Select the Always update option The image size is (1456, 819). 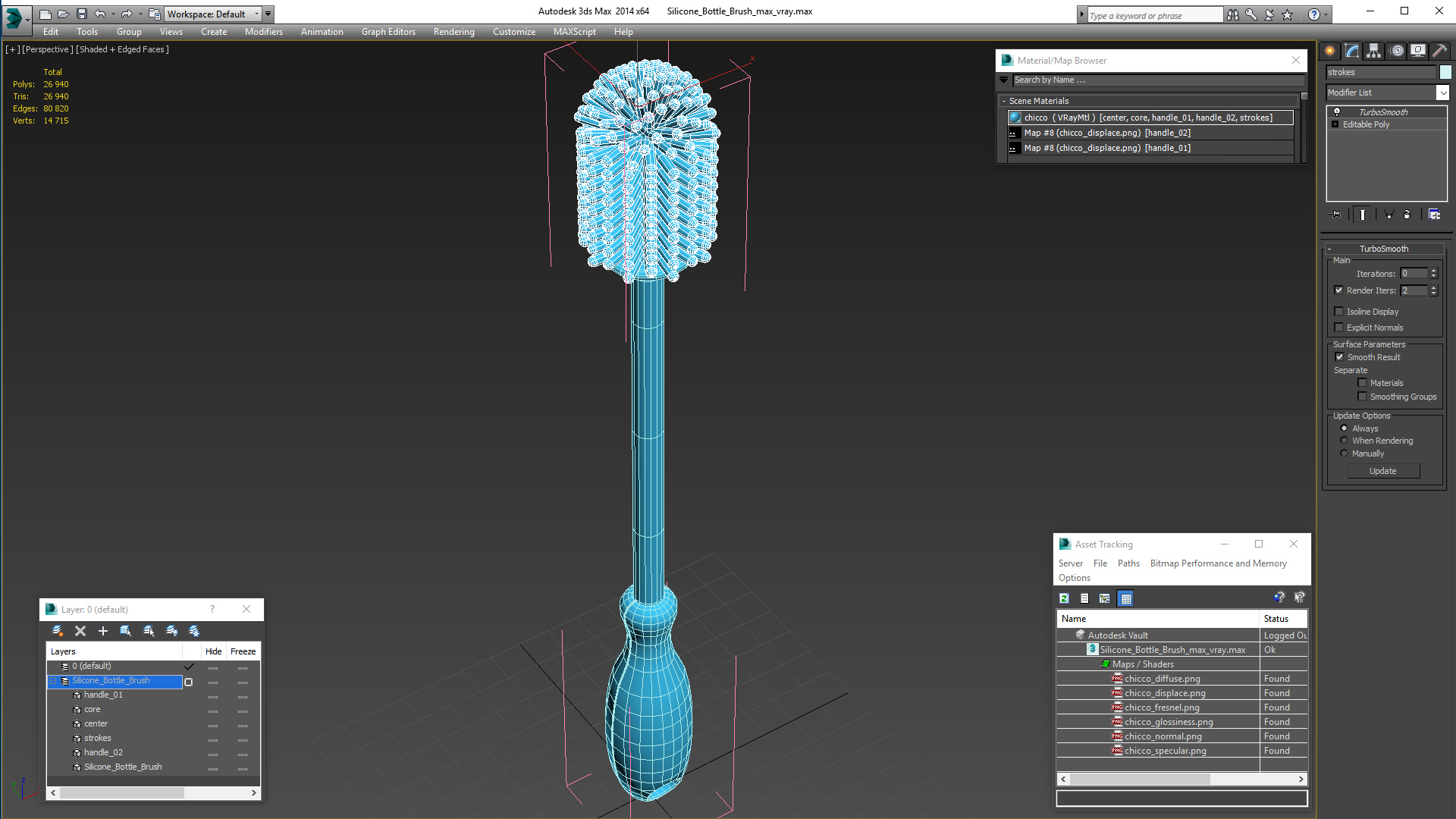[x=1345, y=428]
